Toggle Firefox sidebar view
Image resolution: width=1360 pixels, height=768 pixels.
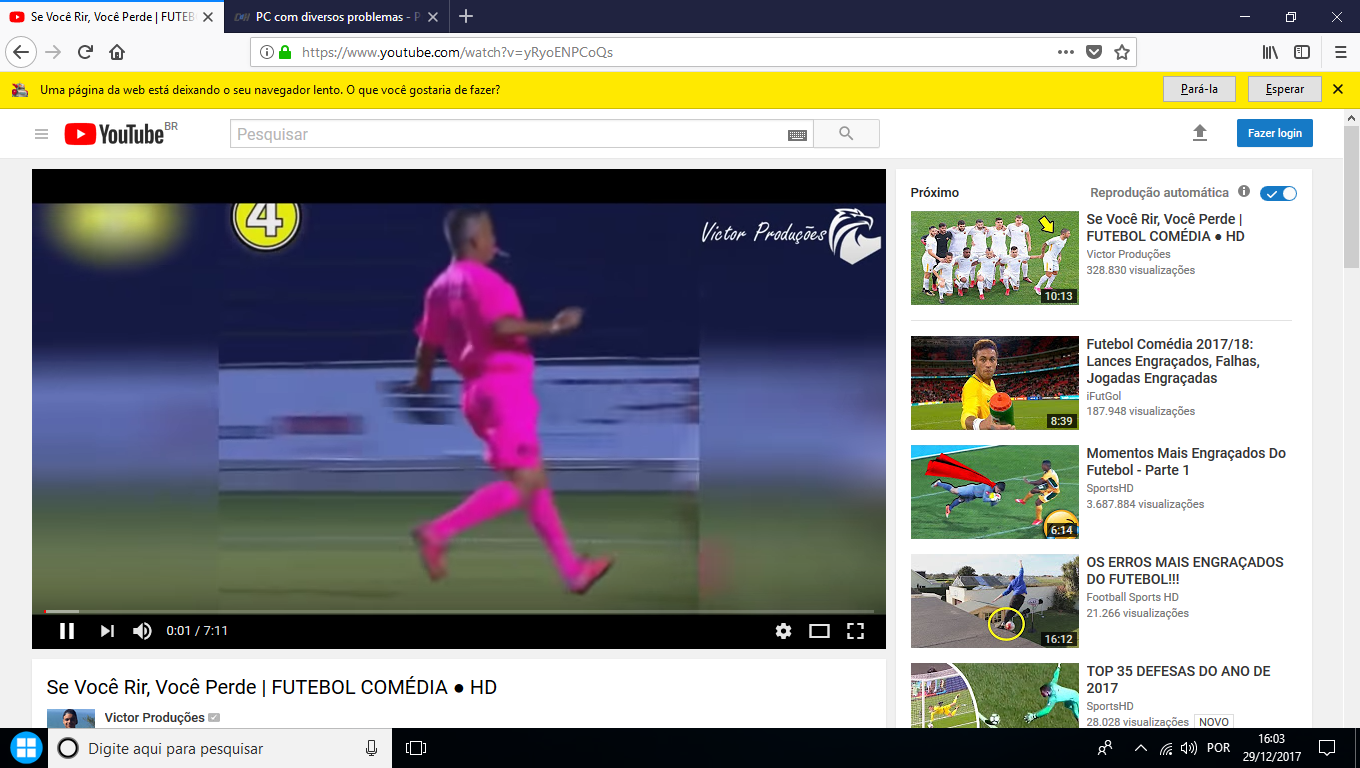1302,52
